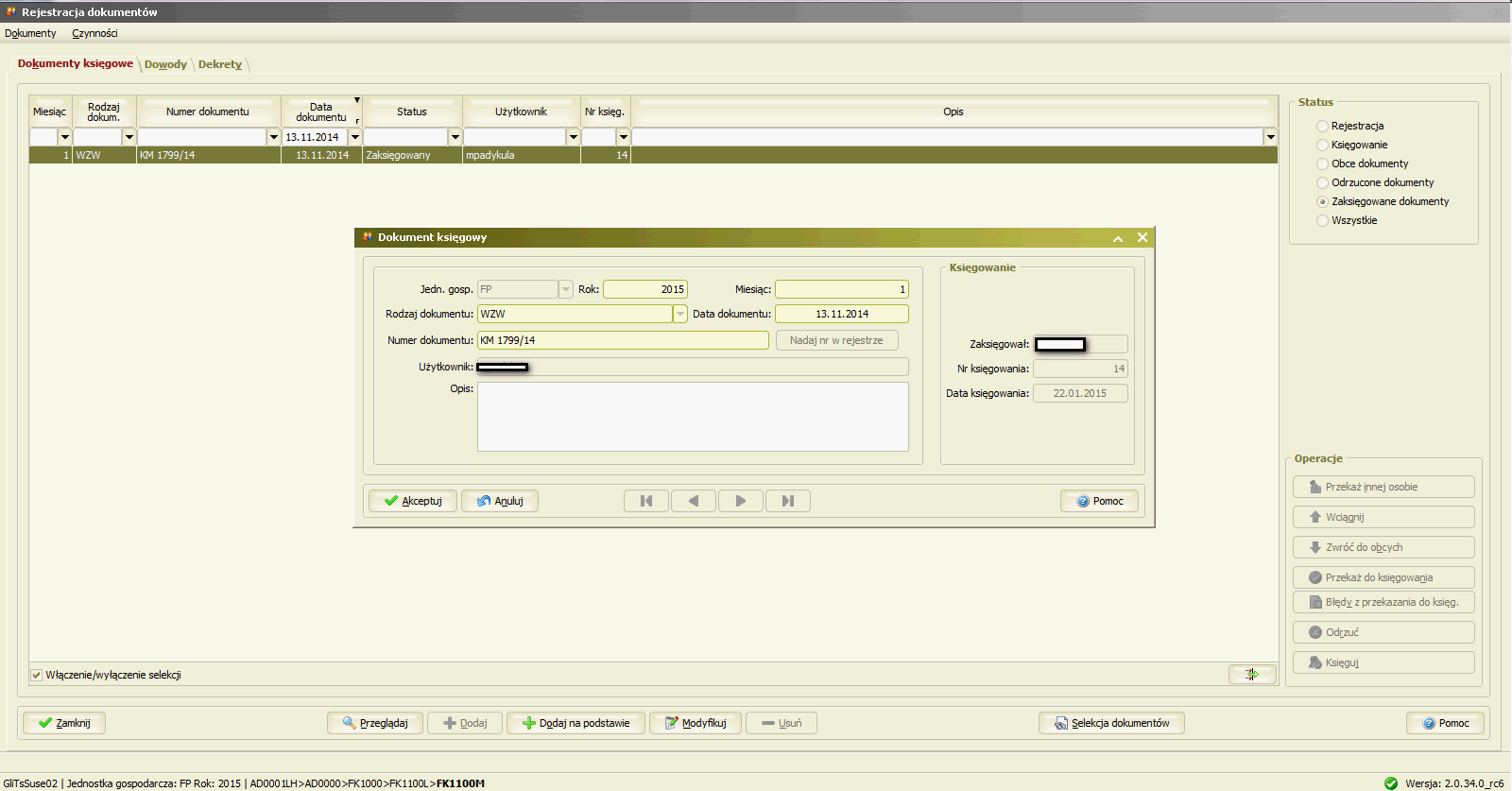Open Opis column filter dropdown
This screenshot has width=1512, height=791.
click(1271, 137)
